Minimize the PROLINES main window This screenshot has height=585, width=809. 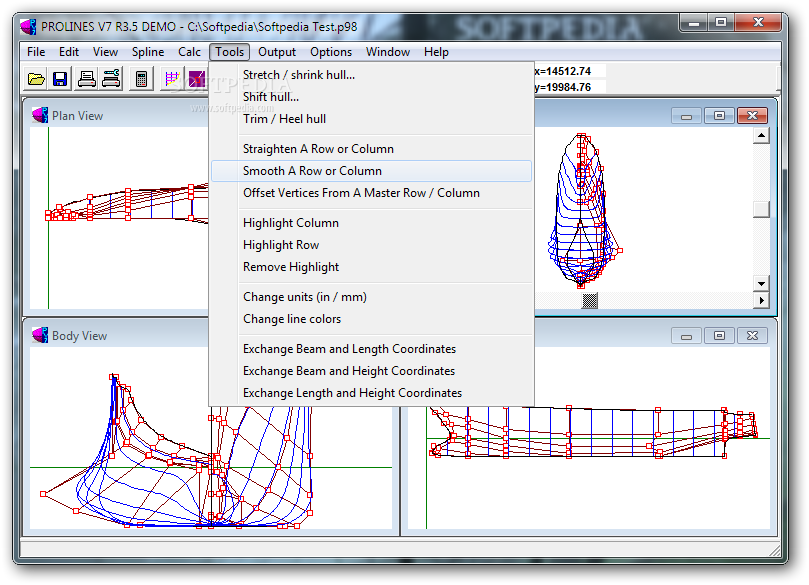point(693,23)
